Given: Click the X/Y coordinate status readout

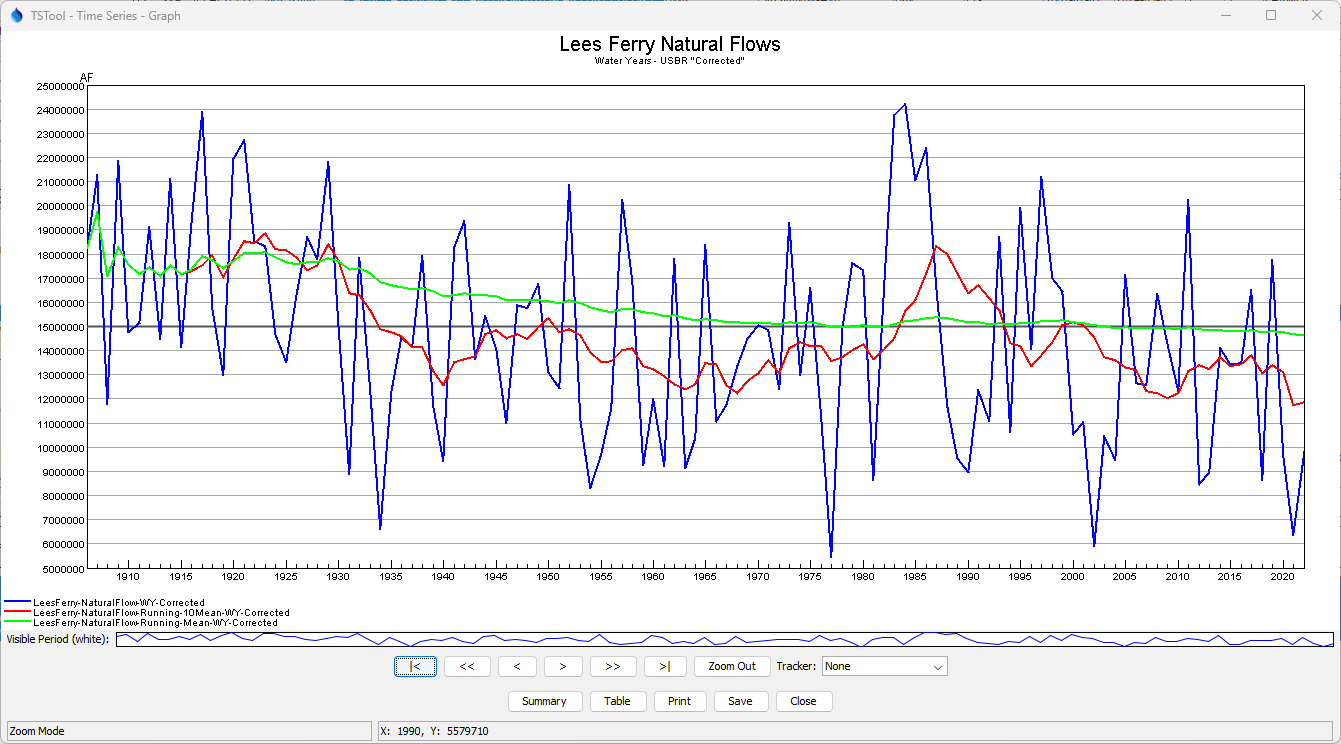Looking at the screenshot, I should click(x=856, y=731).
